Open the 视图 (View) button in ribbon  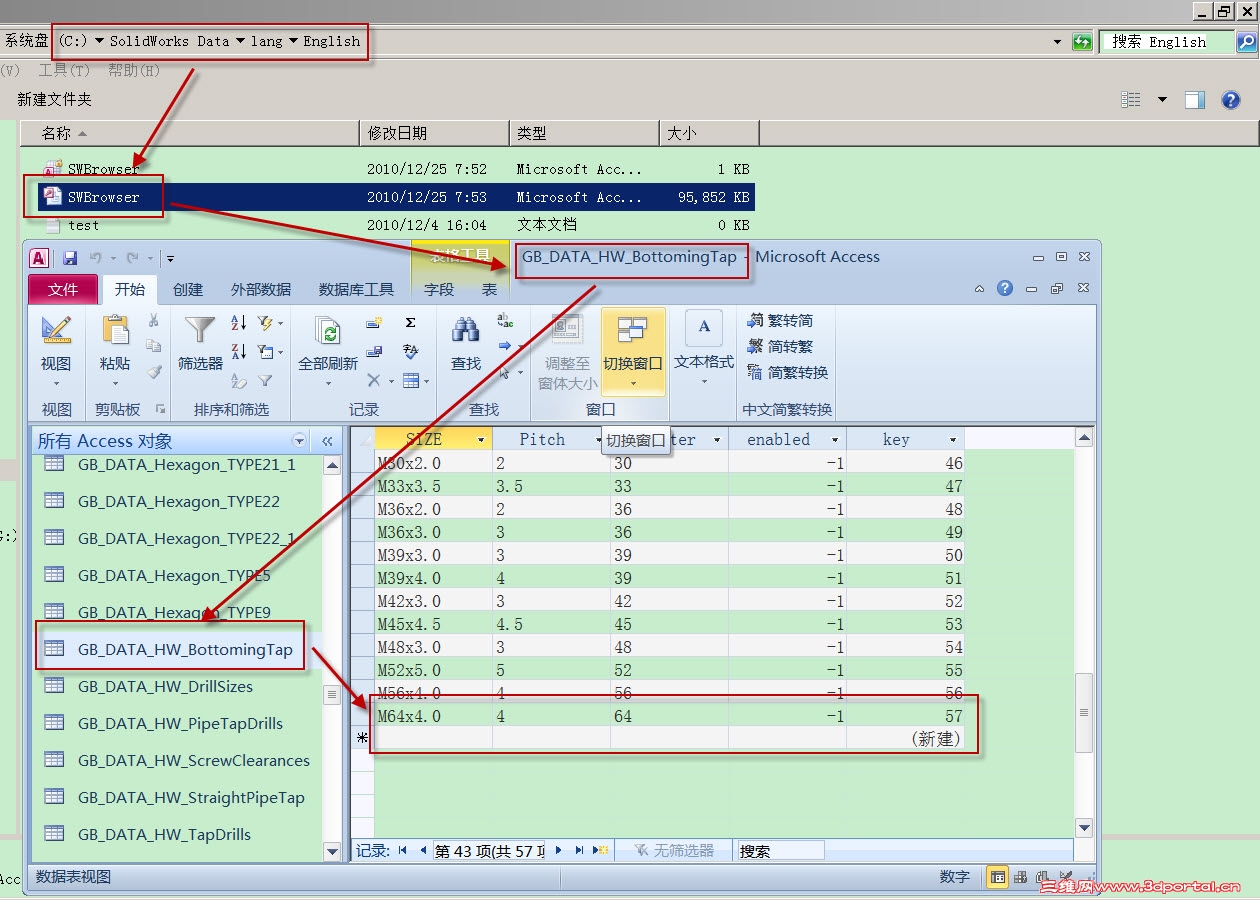pyautogui.click(x=56, y=351)
